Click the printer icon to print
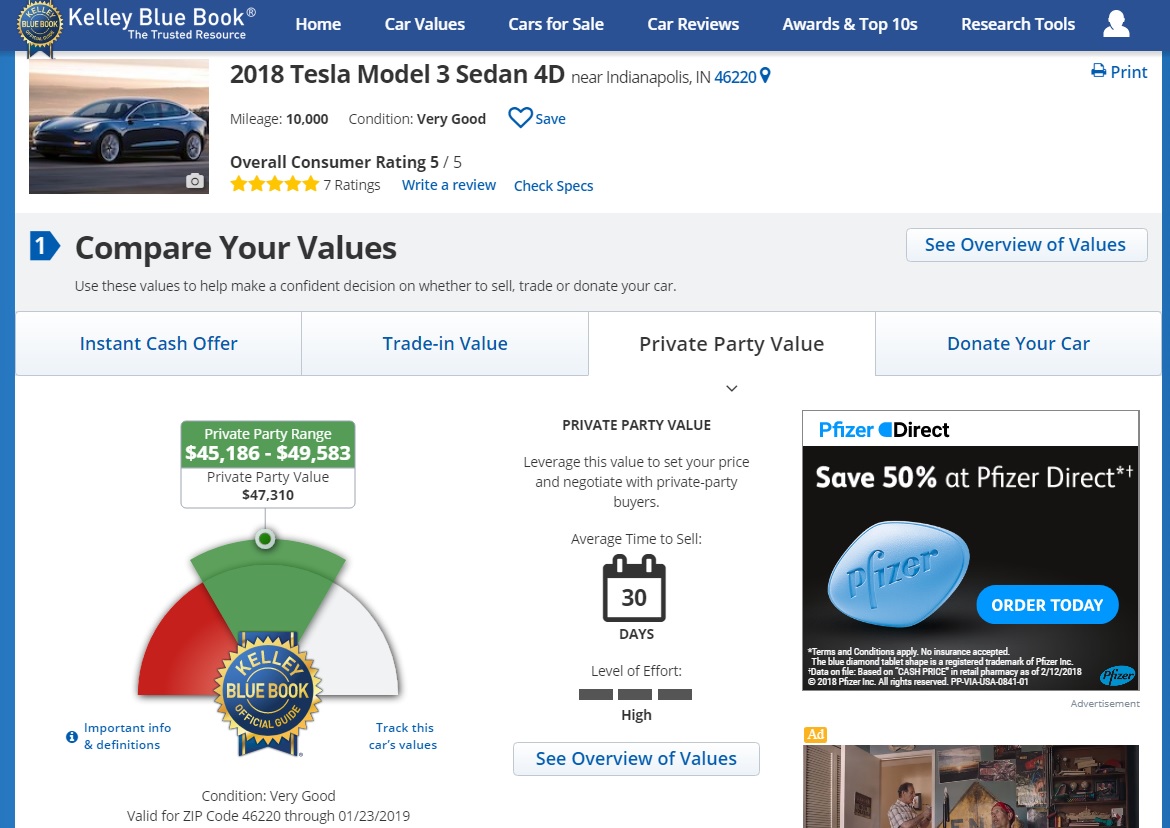1170x828 pixels. pyautogui.click(x=1098, y=71)
